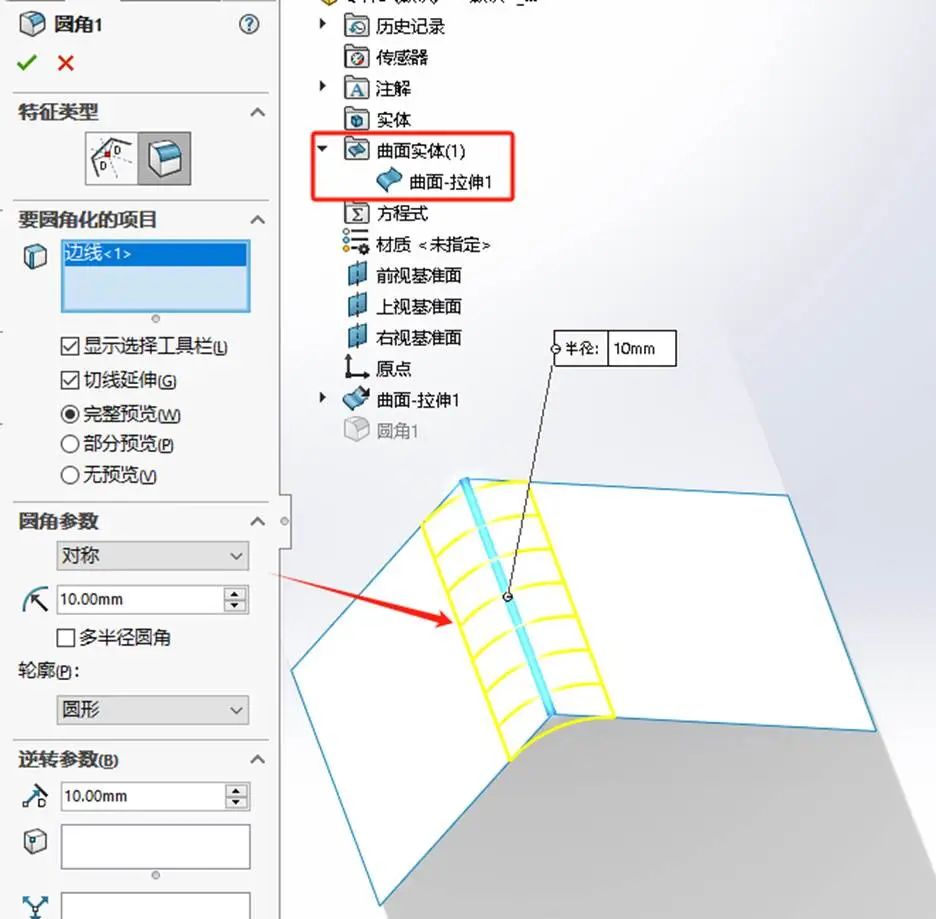The height and width of the screenshot is (919, 936).
Task: Click the 方程式 equations icon
Action: [357, 213]
